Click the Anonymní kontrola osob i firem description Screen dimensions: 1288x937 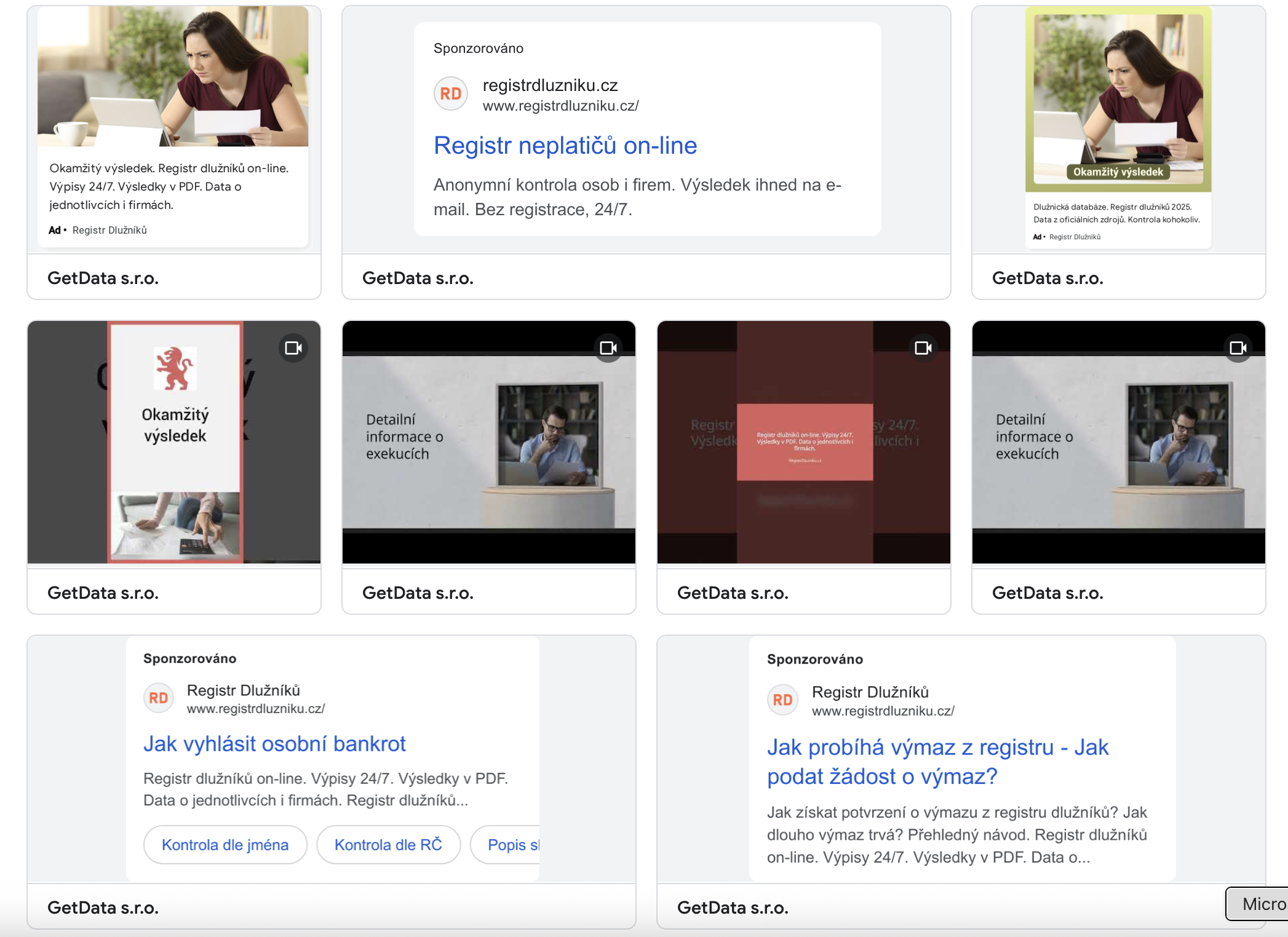pyautogui.click(x=637, y=197)
